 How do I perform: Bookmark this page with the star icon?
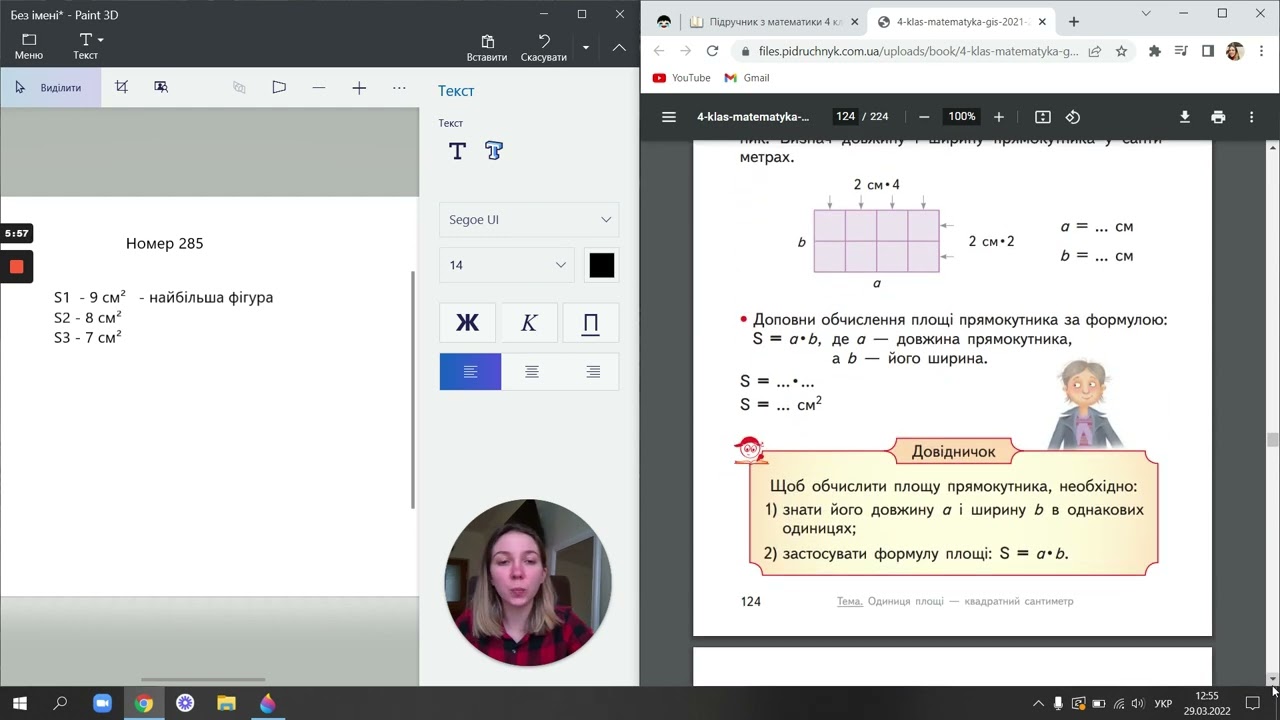(1122, 51)
